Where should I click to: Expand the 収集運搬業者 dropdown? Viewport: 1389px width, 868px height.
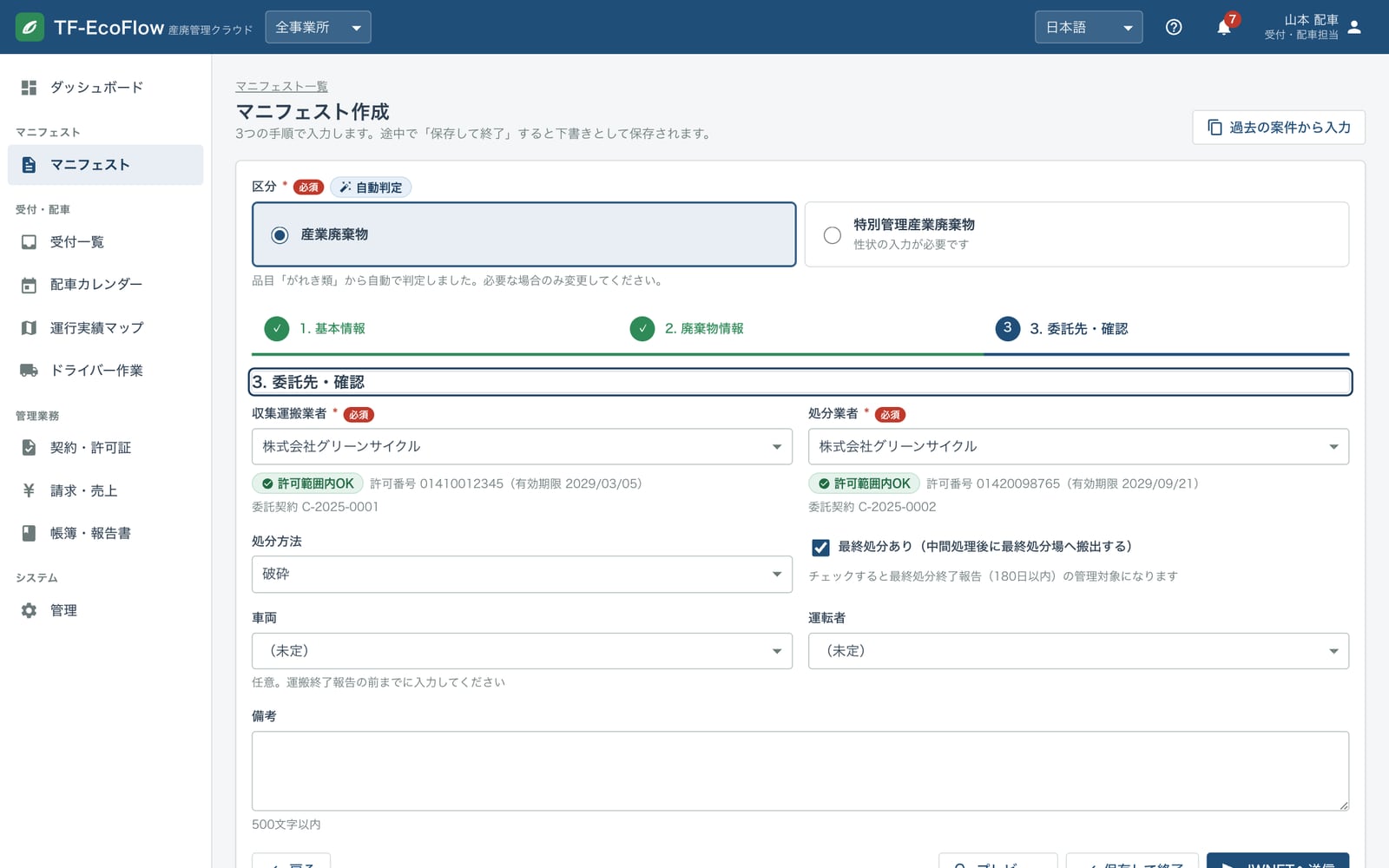pos(522,446)
